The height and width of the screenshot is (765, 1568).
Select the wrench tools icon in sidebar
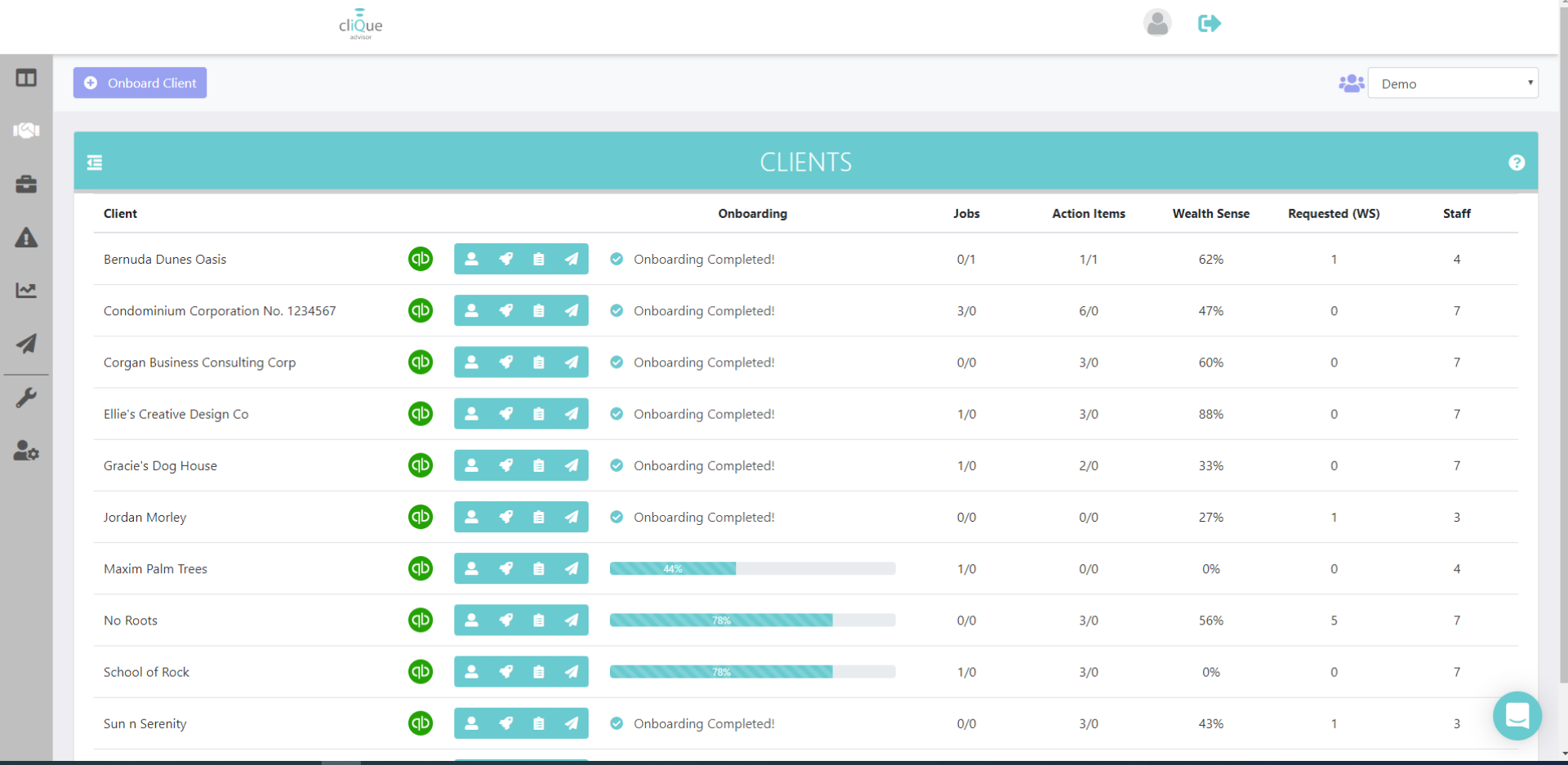point(26,398)
